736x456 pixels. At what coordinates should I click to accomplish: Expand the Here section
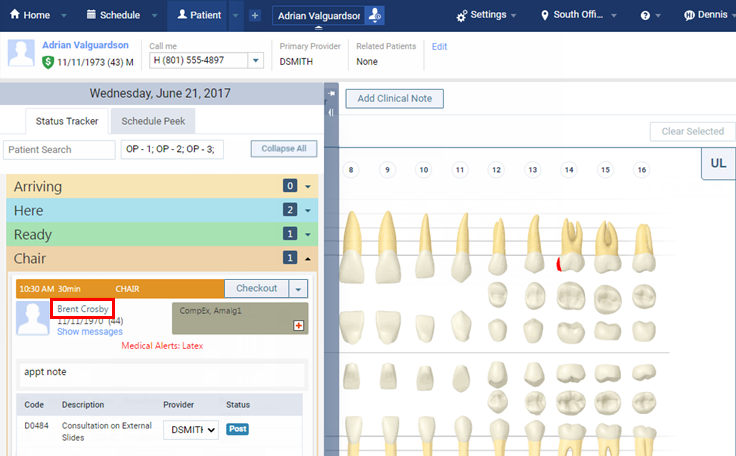pos(308,210)
